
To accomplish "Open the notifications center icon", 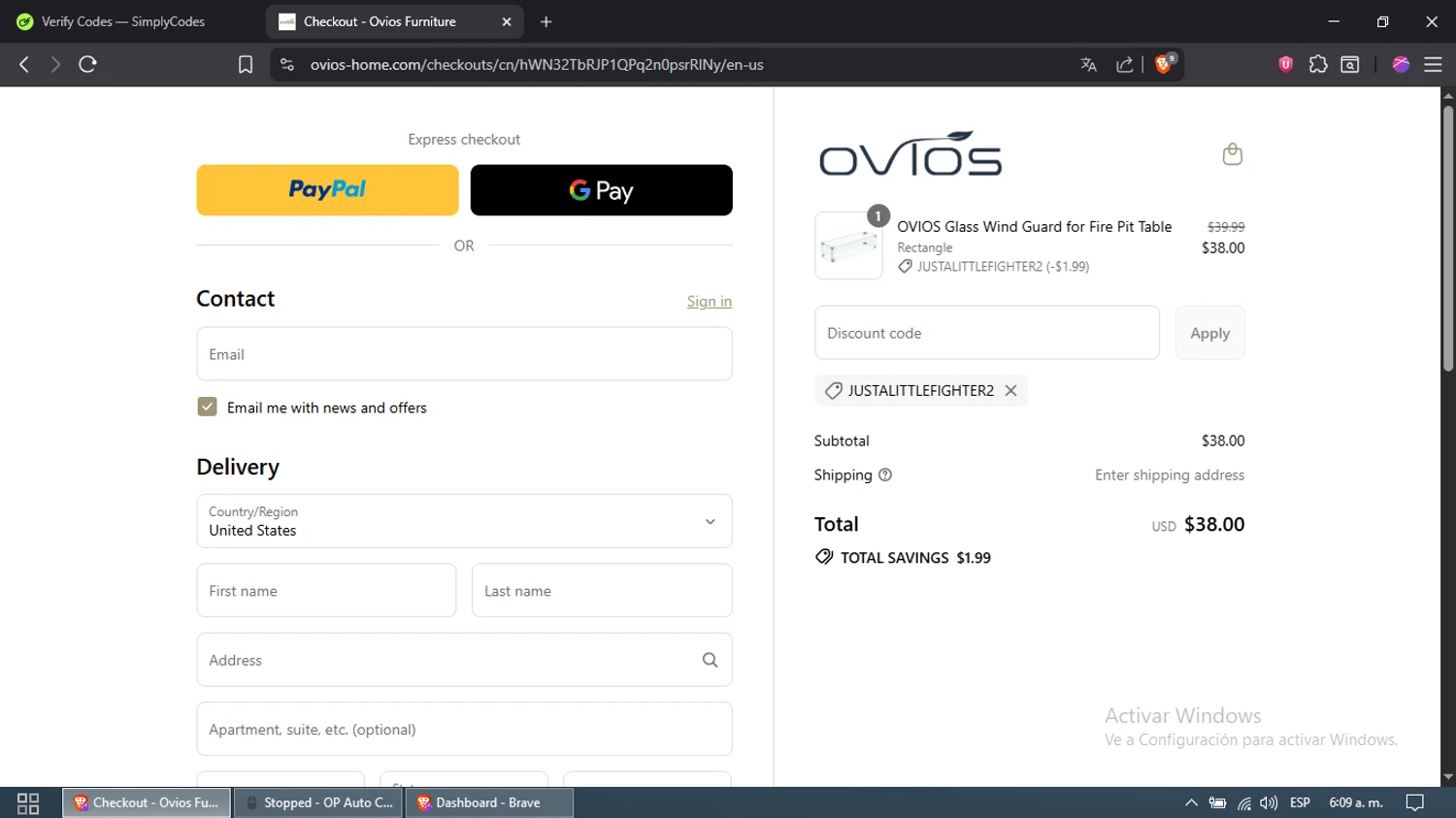I will click(1414, 802).
